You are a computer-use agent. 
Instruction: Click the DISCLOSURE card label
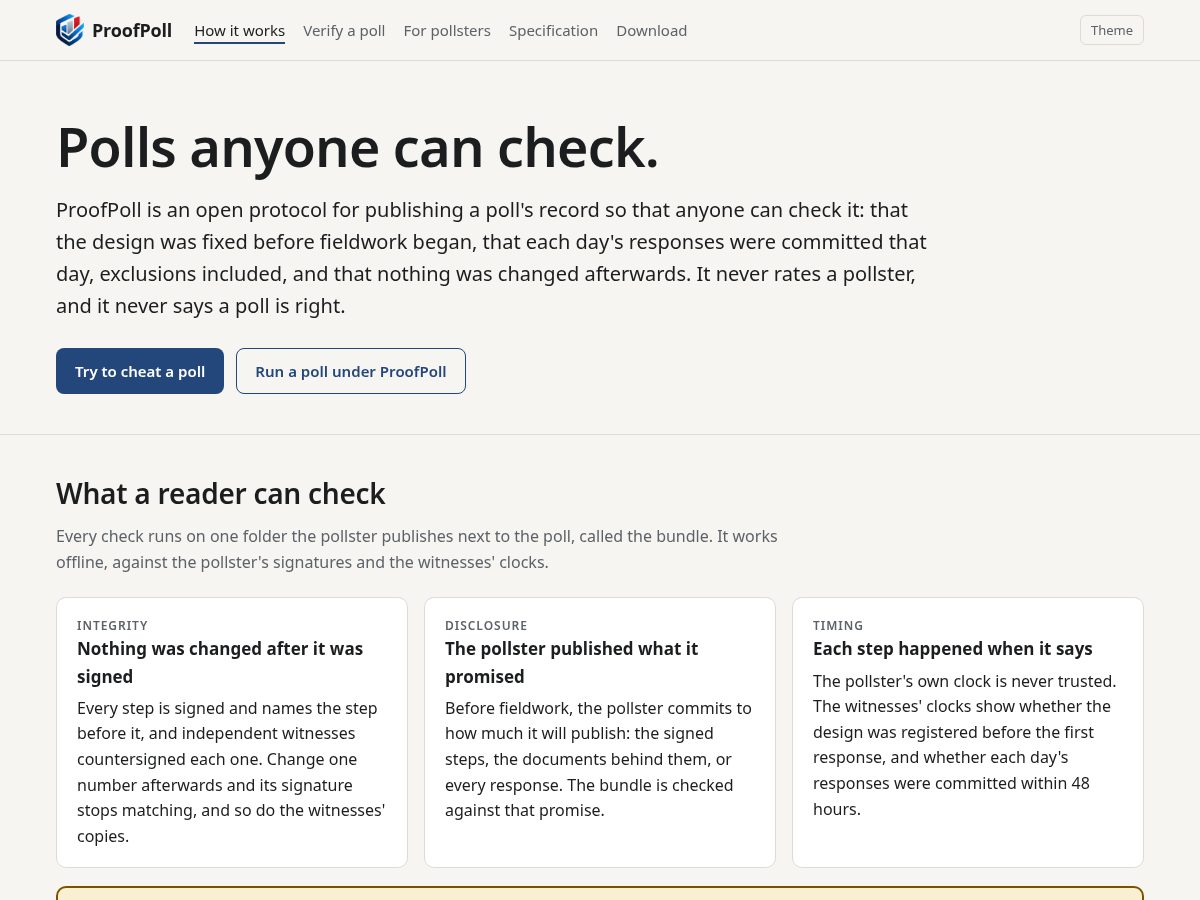coord(486,625)
